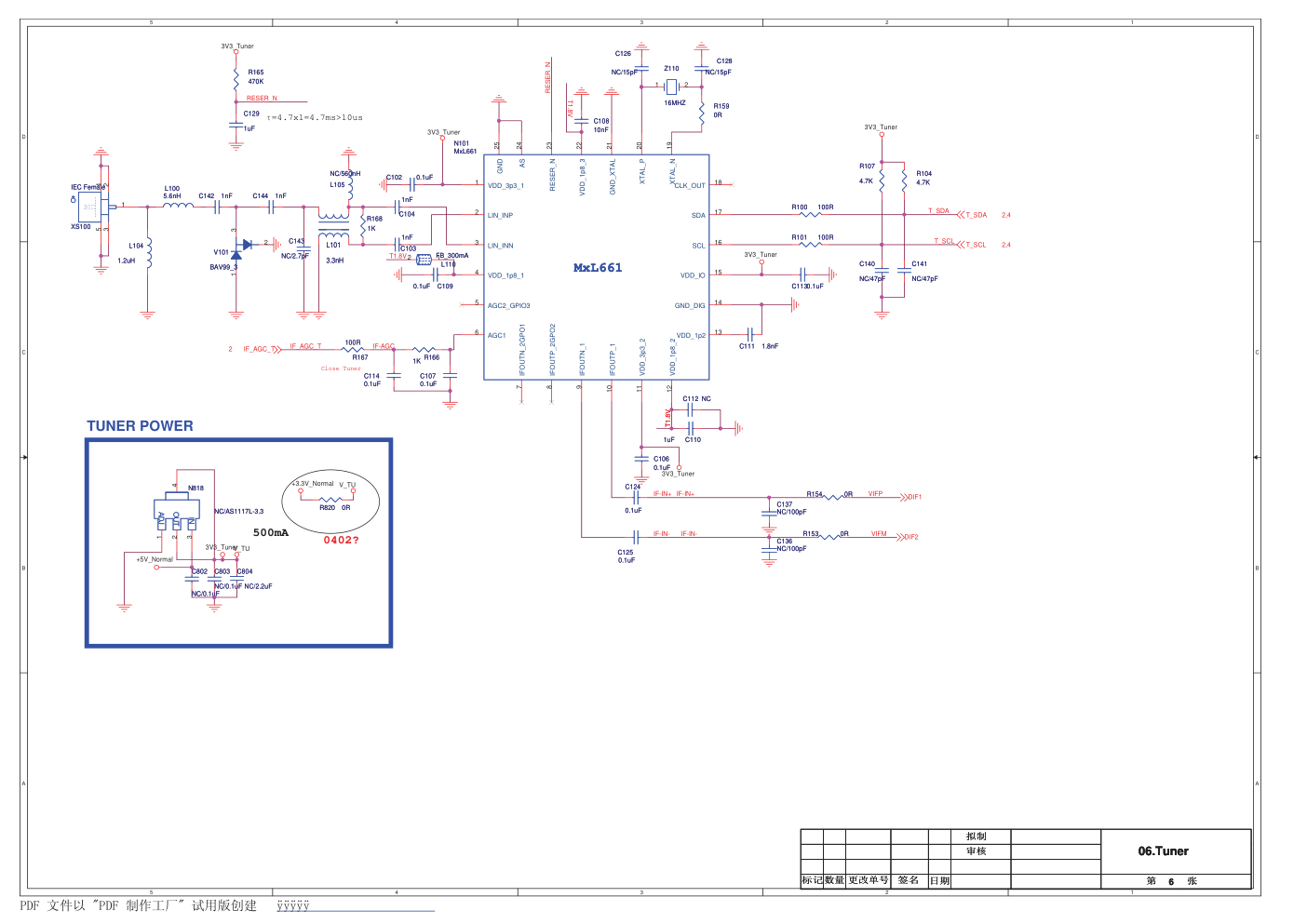Click the IF_AGC_T input port label
This screenshot has width=1307, height=924.
(261, 350)
